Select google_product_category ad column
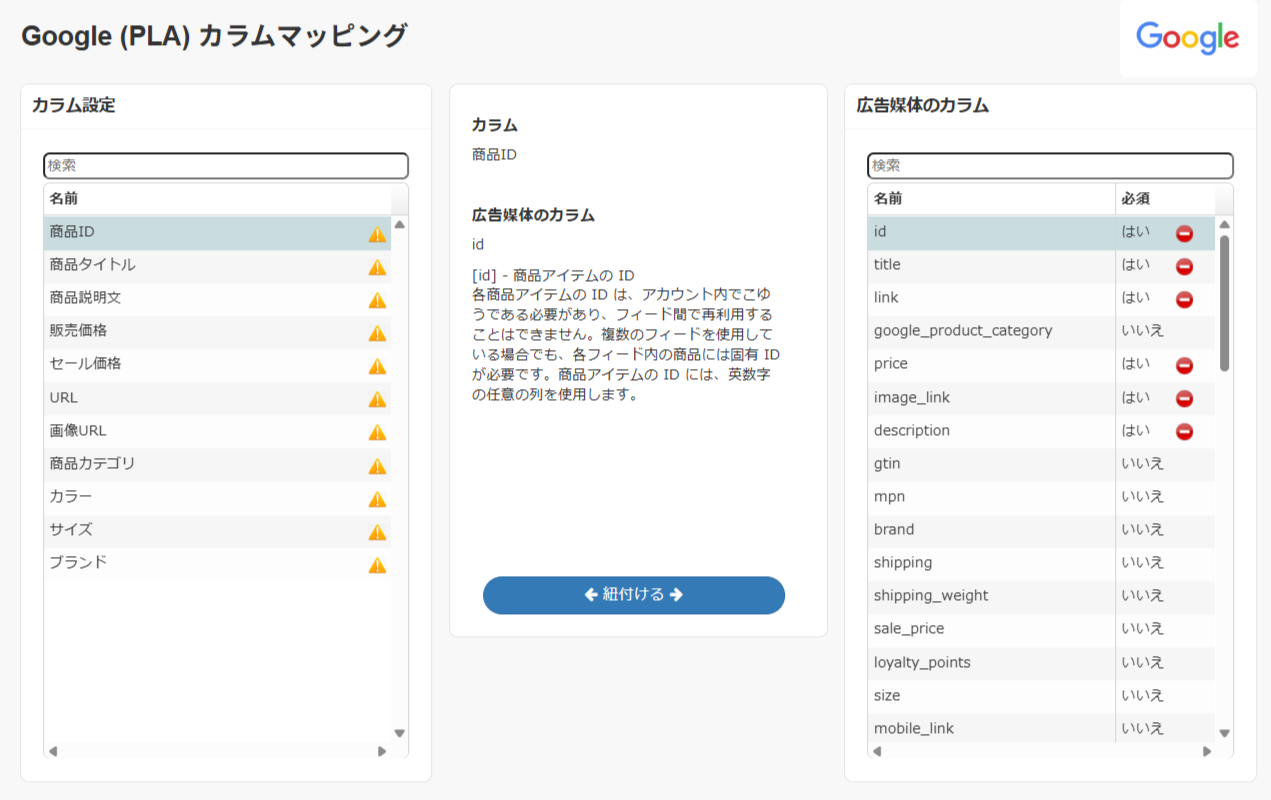This screenshot has height=800, width=1271. (x=1041, y=332)
